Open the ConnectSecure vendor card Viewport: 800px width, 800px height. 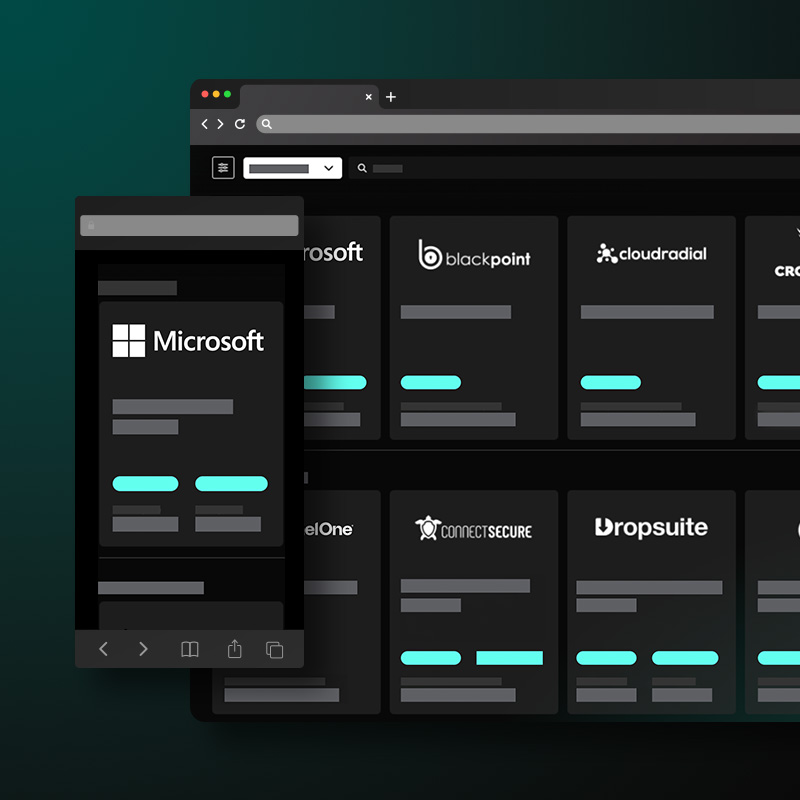[x=473, y=602]
